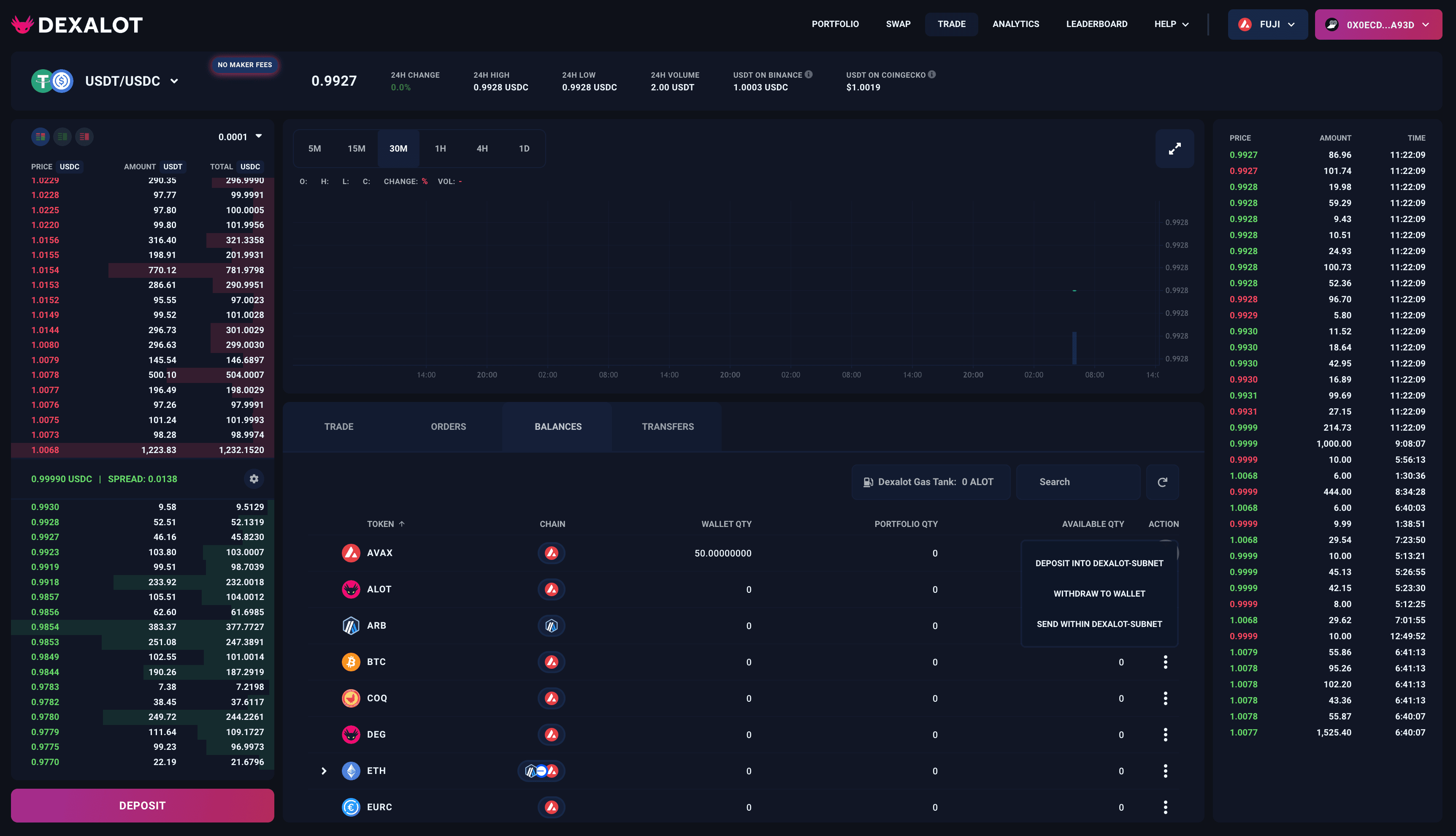This screenshot has width=1456, height=836.
Task: Click the Dexalot logo
Action: point(77,24)
